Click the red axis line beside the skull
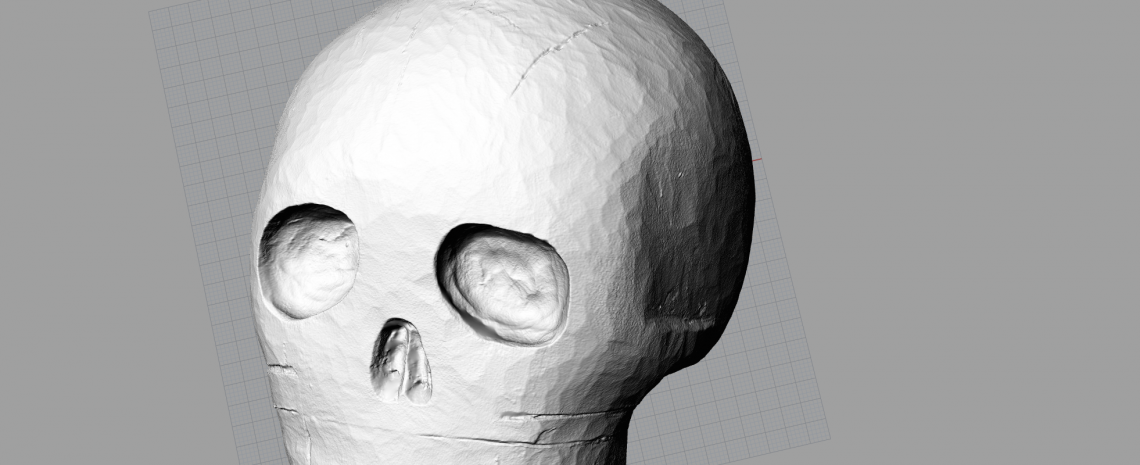 click(x=757, y=160)
